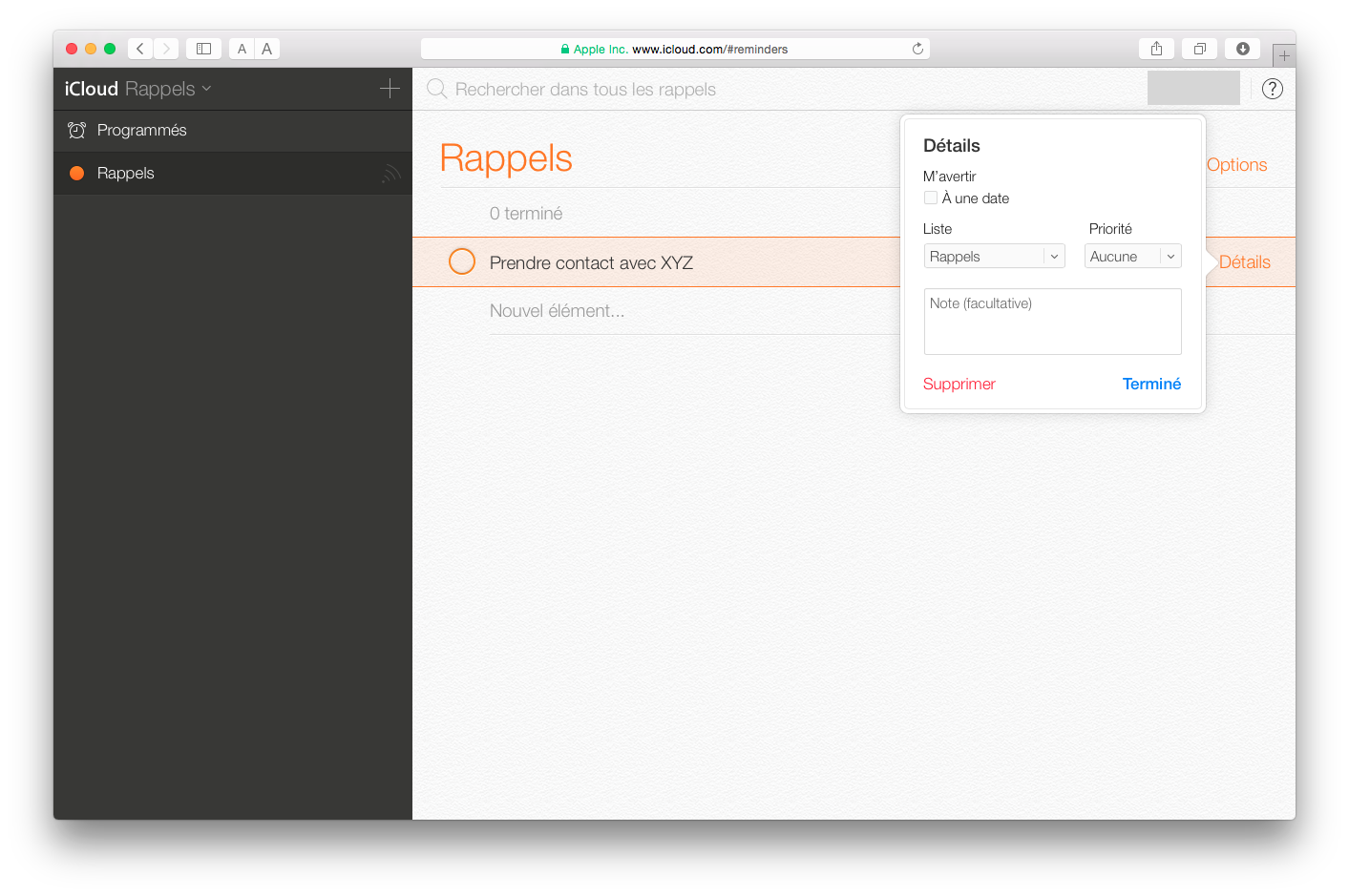Click the add new list plus icon
This screenshot has height=896, width=1349.
pyautogui.click(x=390, y=89)
